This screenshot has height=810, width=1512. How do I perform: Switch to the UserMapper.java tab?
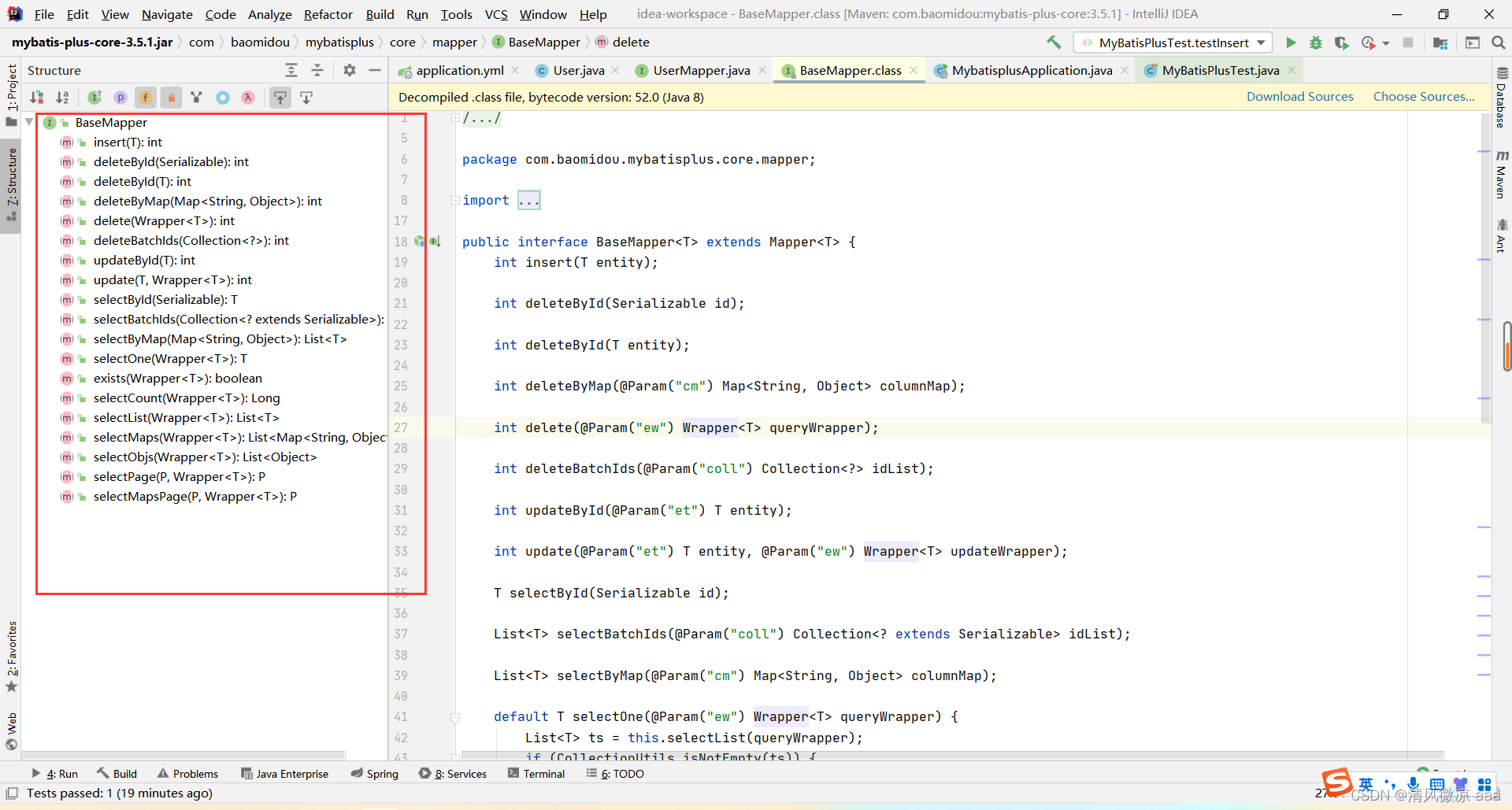[x=701, y=71]
